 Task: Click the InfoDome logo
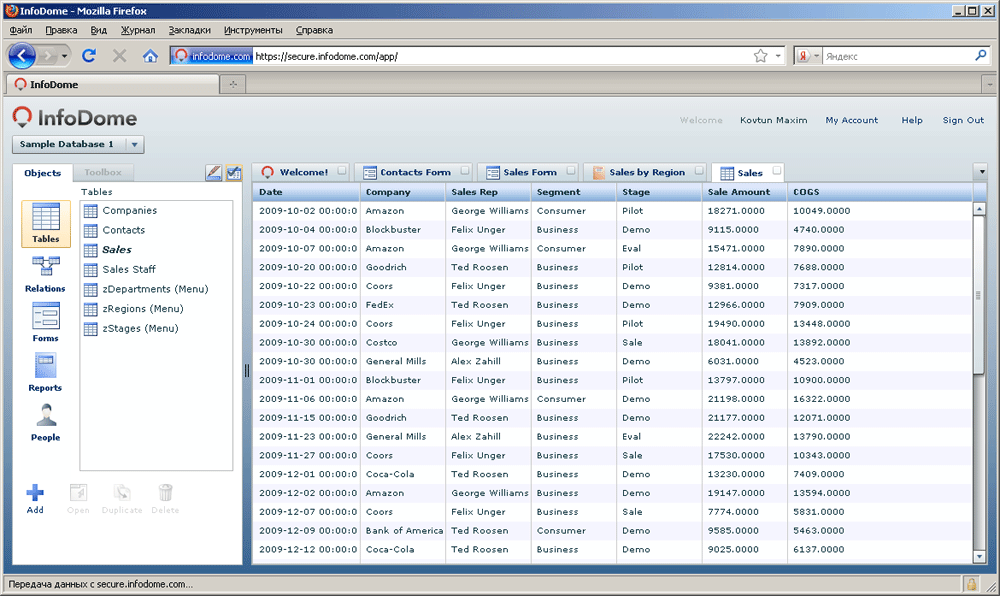point(75,117)
